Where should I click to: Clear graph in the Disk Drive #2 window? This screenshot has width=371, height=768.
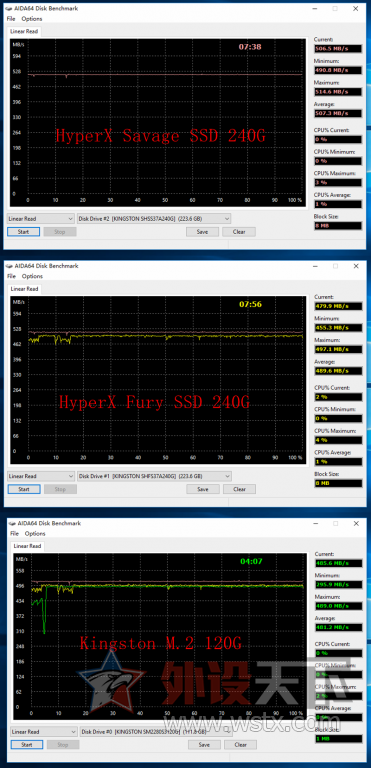[239, 232]
